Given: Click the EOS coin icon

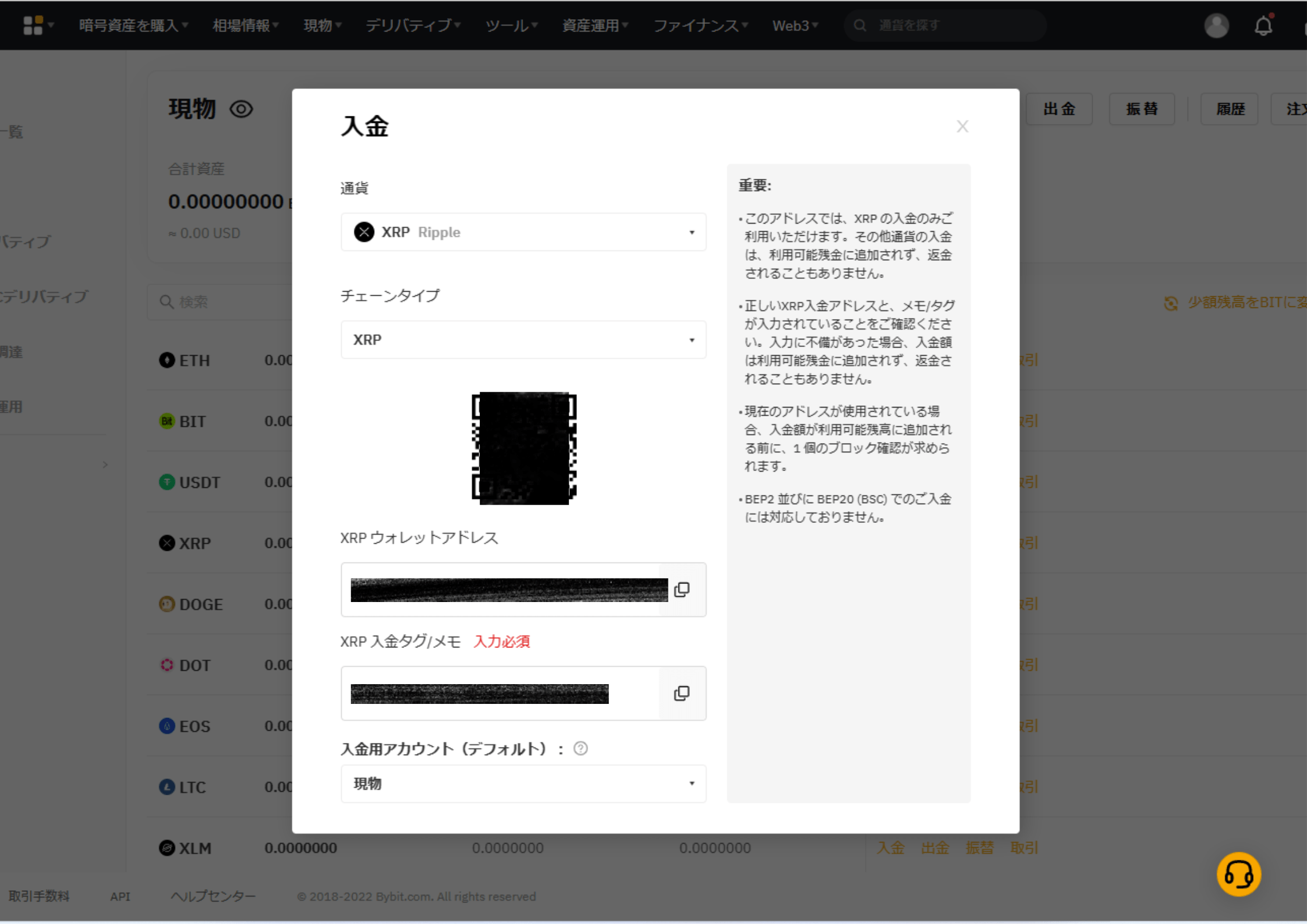Looking at the screenshot, I should 167,725.
